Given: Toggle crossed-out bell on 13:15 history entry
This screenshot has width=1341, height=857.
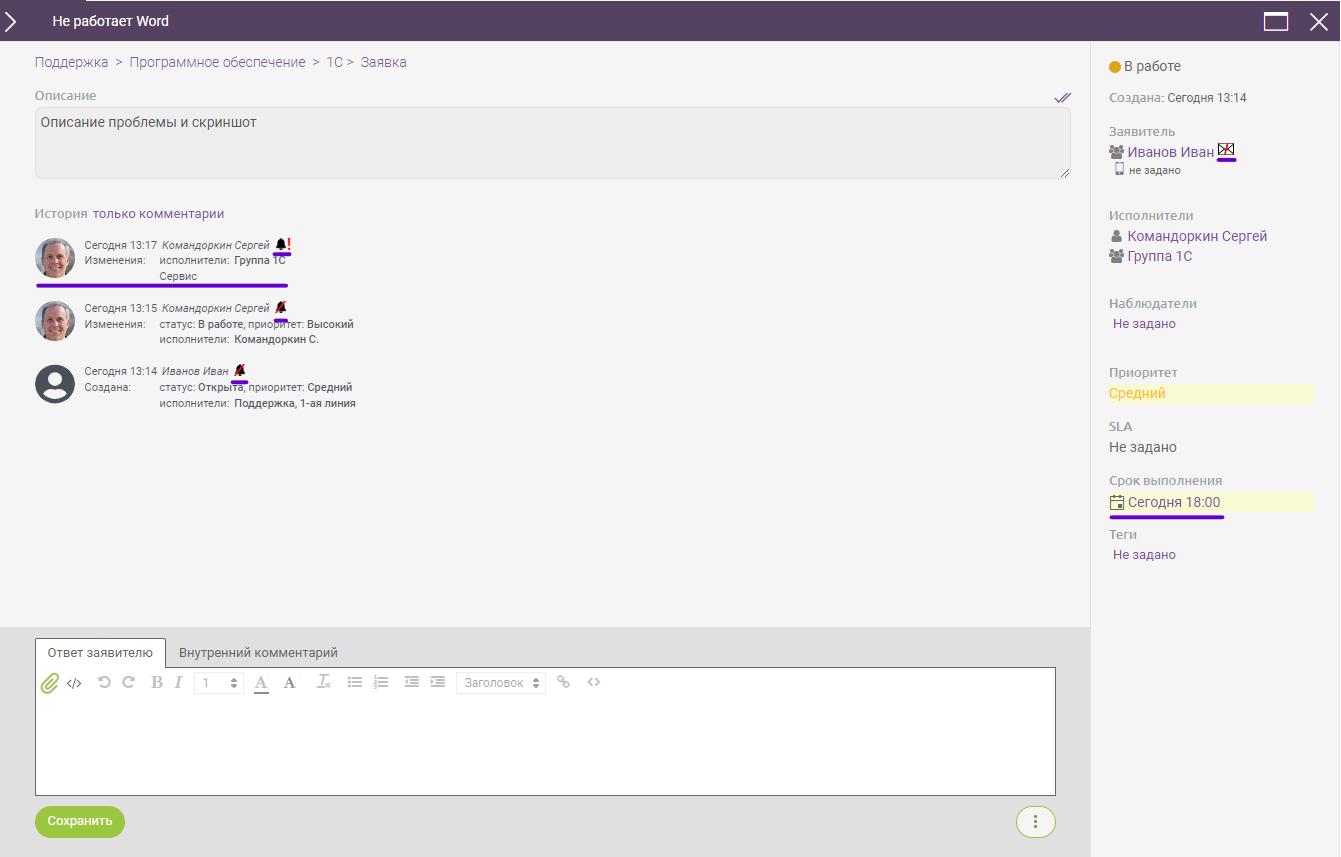Looking at the screenshot, I should (281, 307).
